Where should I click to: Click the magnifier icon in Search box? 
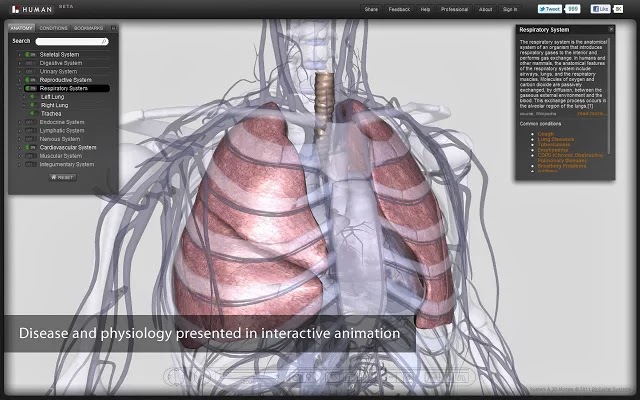tap(104, 41)
